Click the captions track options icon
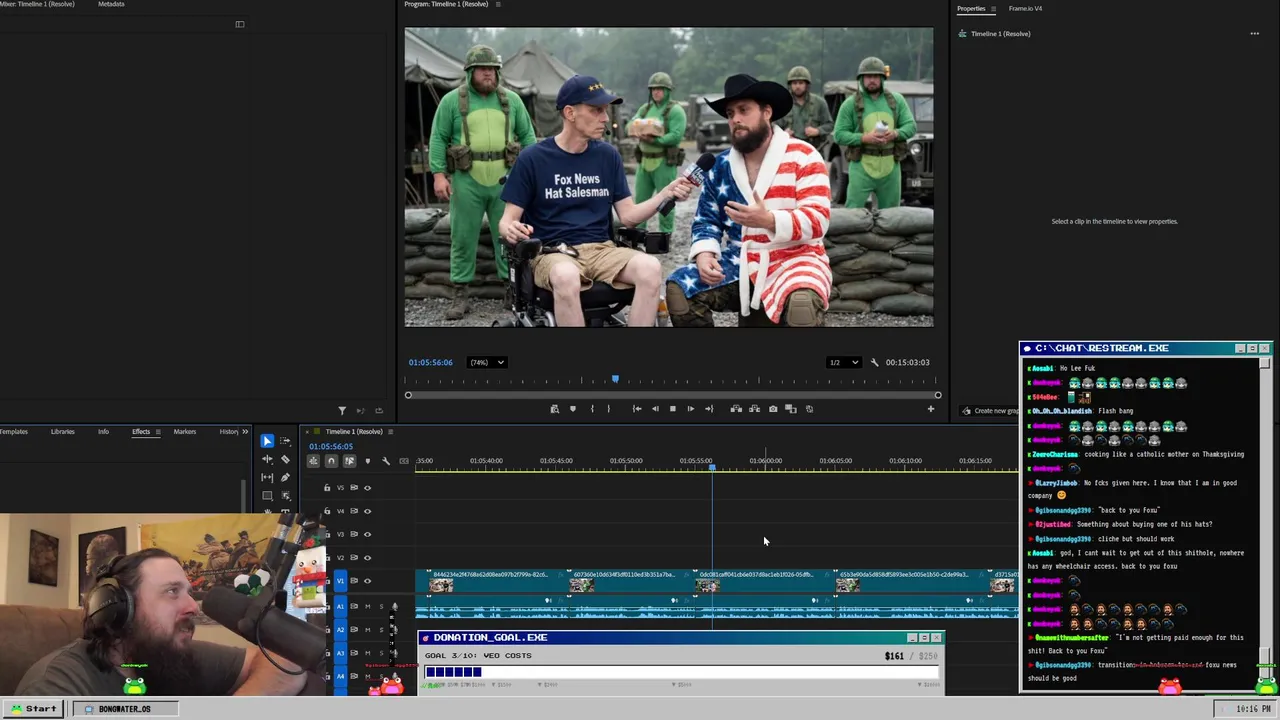The image size is (1280, 720). (404, 461)
